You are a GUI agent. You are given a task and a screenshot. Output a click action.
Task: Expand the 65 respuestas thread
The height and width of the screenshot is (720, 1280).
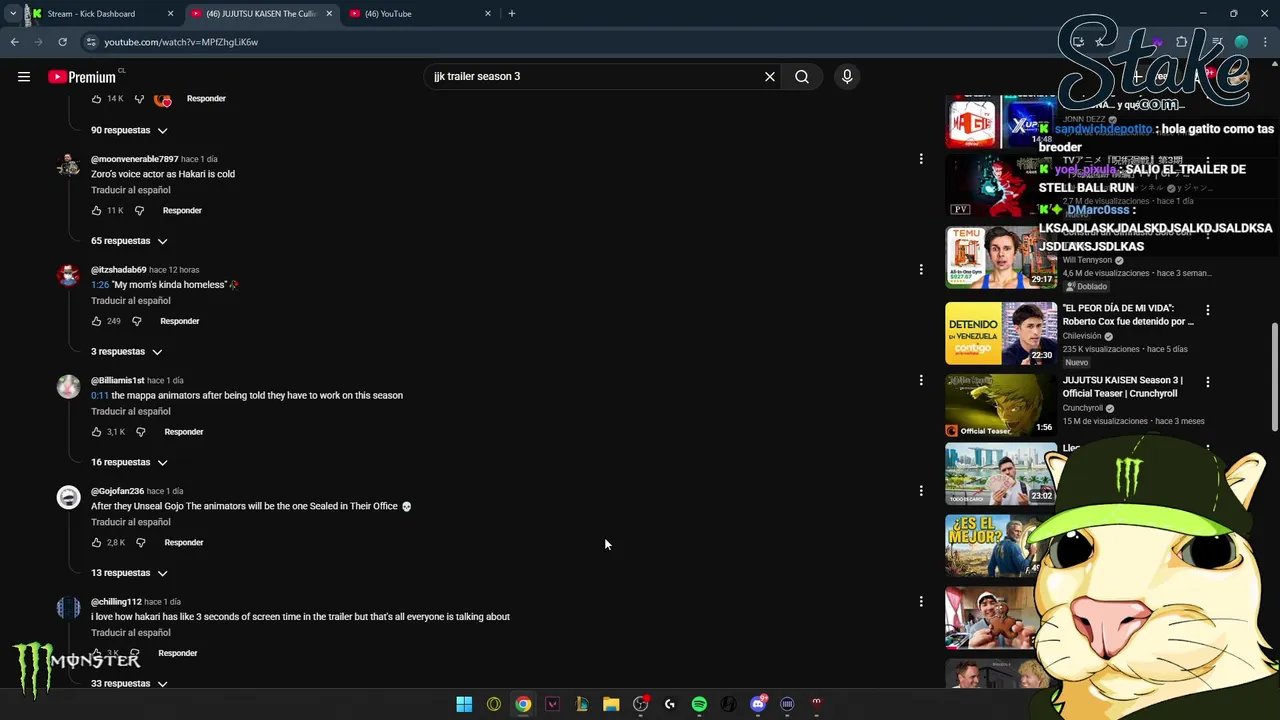point(129,241)
